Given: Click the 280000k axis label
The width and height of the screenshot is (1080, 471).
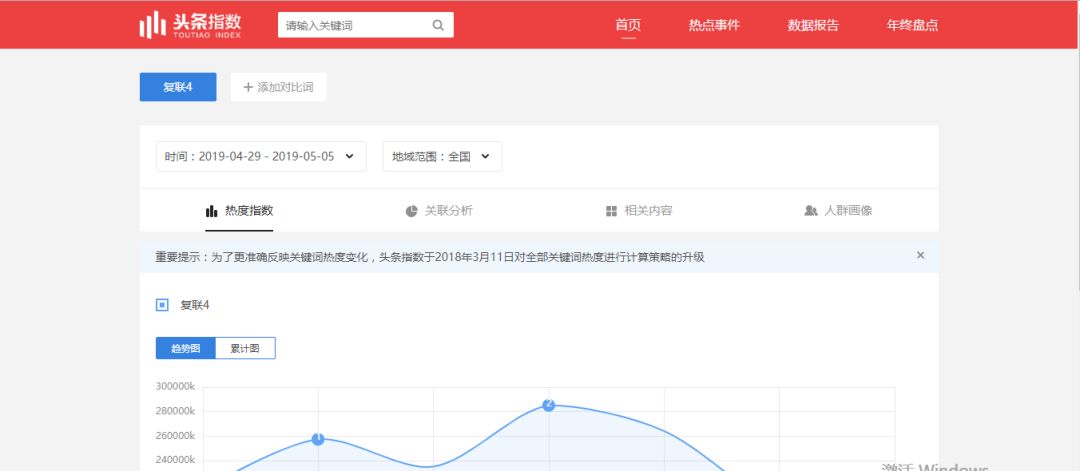Looking at the screenshot, I should click(x=176, y=411).
